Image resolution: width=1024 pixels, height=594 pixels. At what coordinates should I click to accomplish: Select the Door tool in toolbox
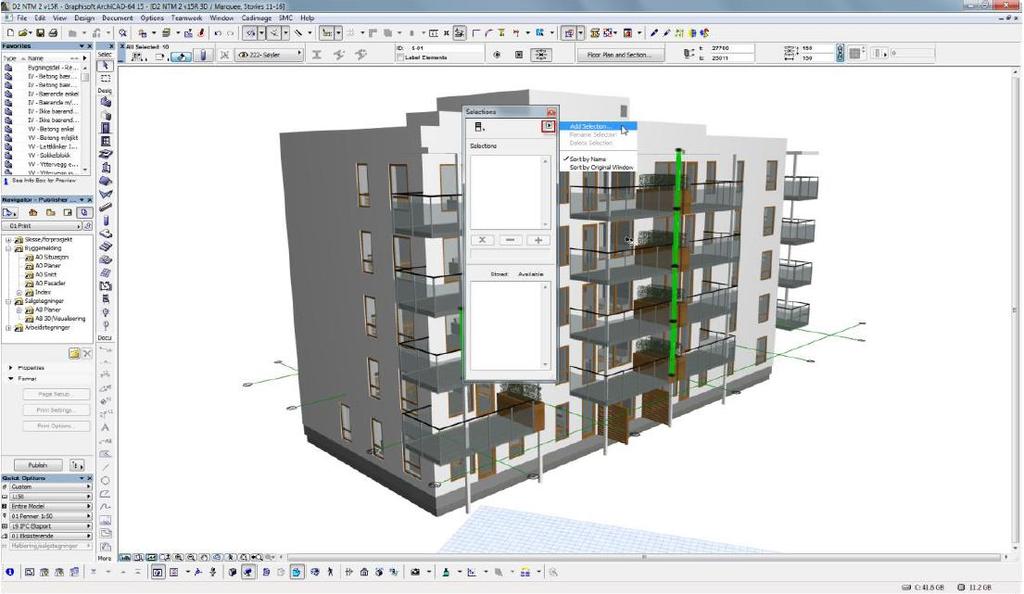(106, 128)
